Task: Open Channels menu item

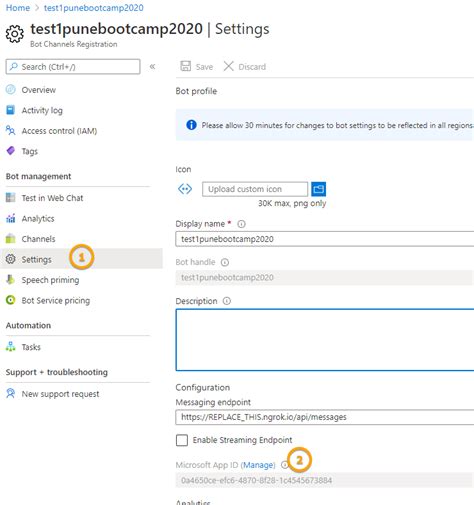Action: click(38, 239)
